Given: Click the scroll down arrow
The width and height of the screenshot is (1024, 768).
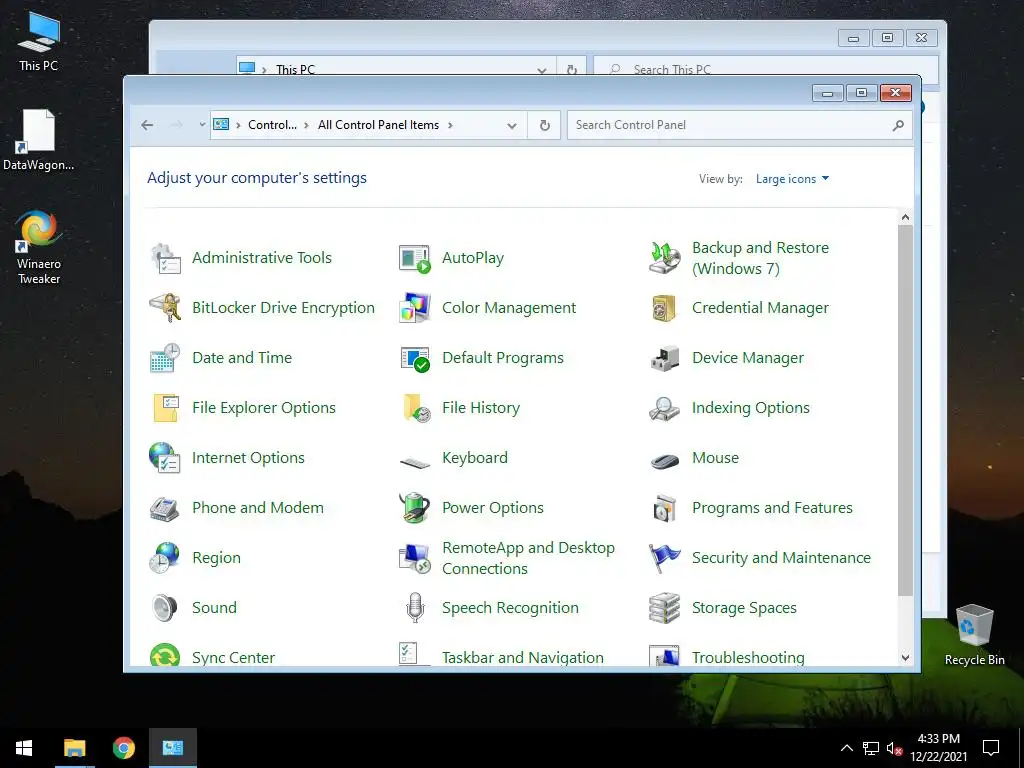Looking at the screenshot, I should pos(905,658).
